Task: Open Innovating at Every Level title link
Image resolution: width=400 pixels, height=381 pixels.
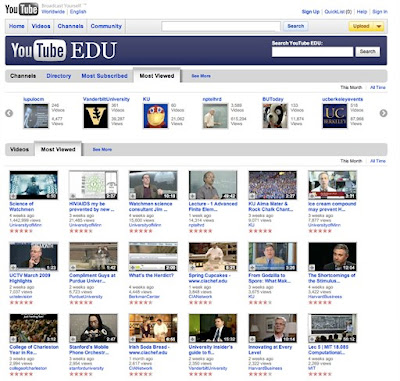Action: click(x=270, y=350)
